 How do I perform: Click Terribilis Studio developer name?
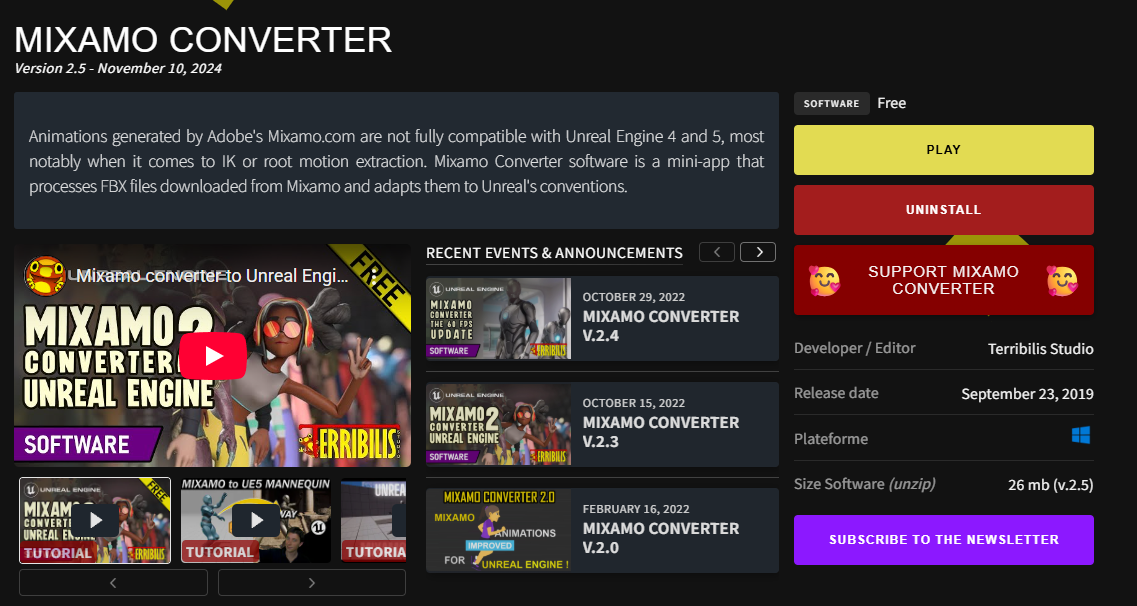click(x=1041, y=349)
